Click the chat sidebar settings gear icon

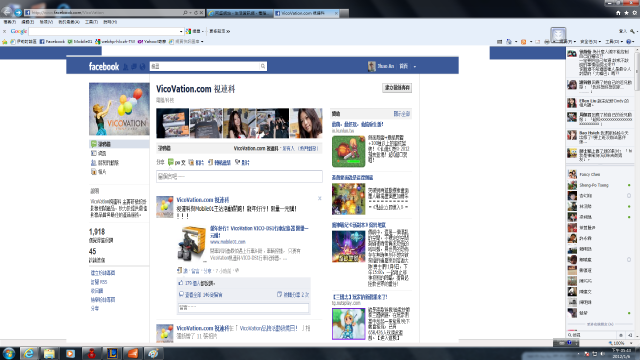621,335
